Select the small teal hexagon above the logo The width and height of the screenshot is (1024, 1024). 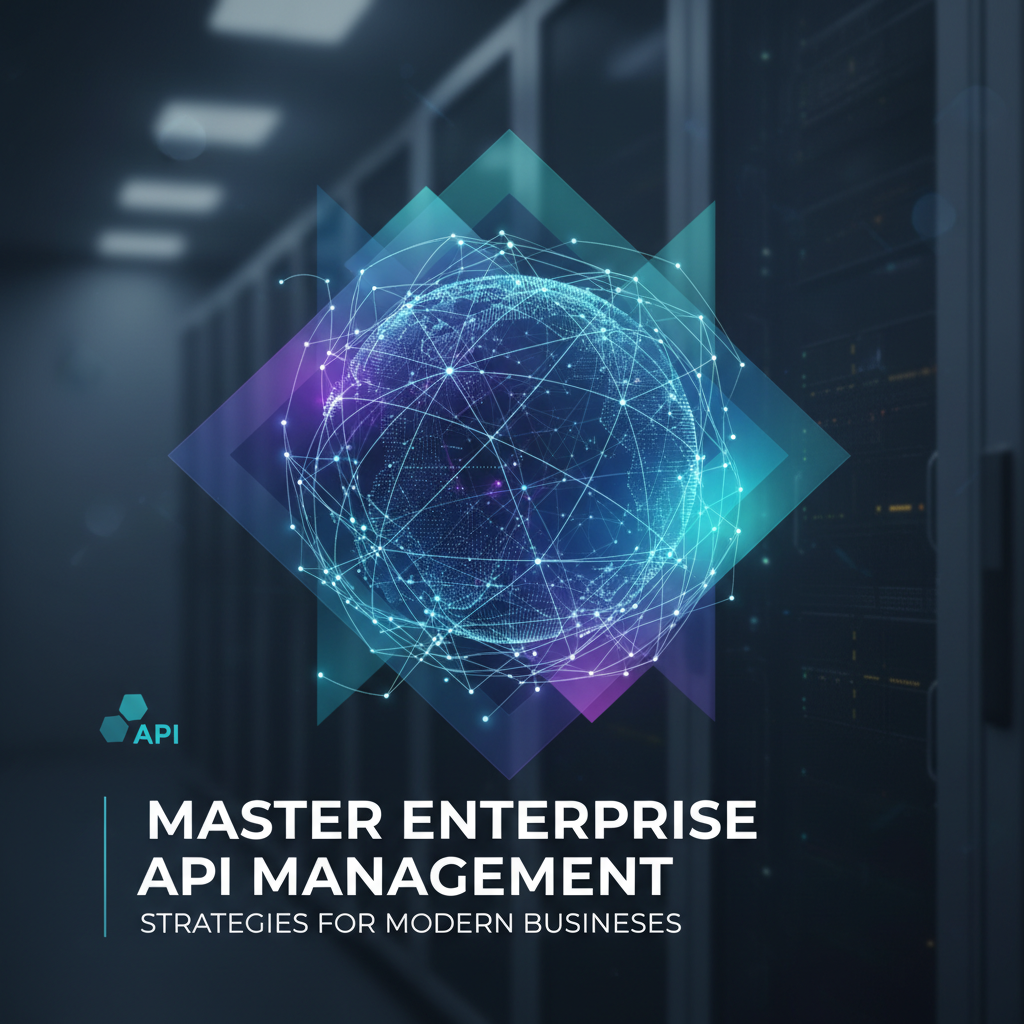point(134,704)
